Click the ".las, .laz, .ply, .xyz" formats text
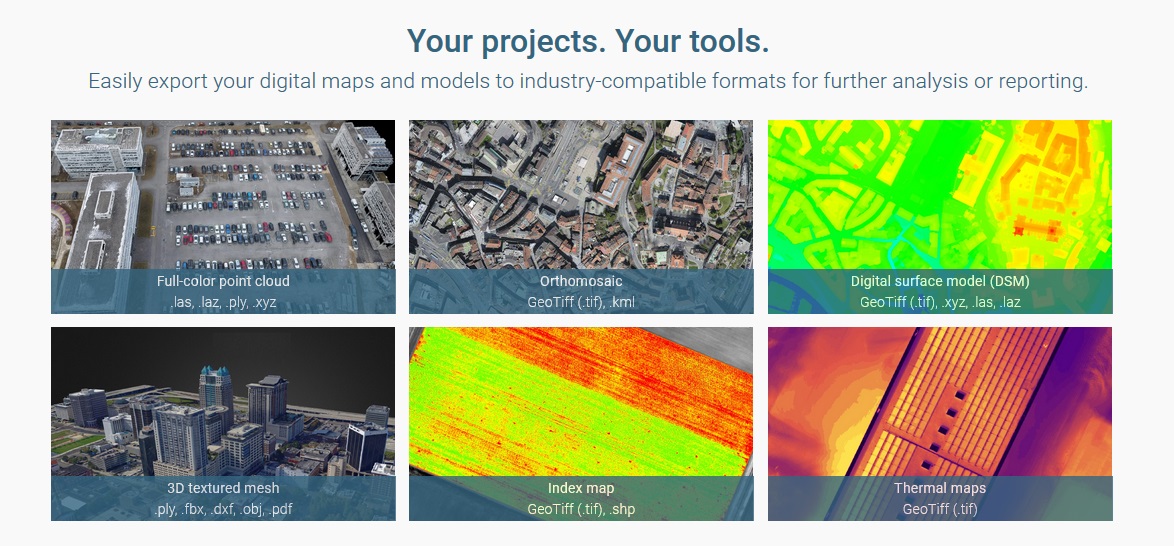The image size is (1174, 546). (223, 302)
